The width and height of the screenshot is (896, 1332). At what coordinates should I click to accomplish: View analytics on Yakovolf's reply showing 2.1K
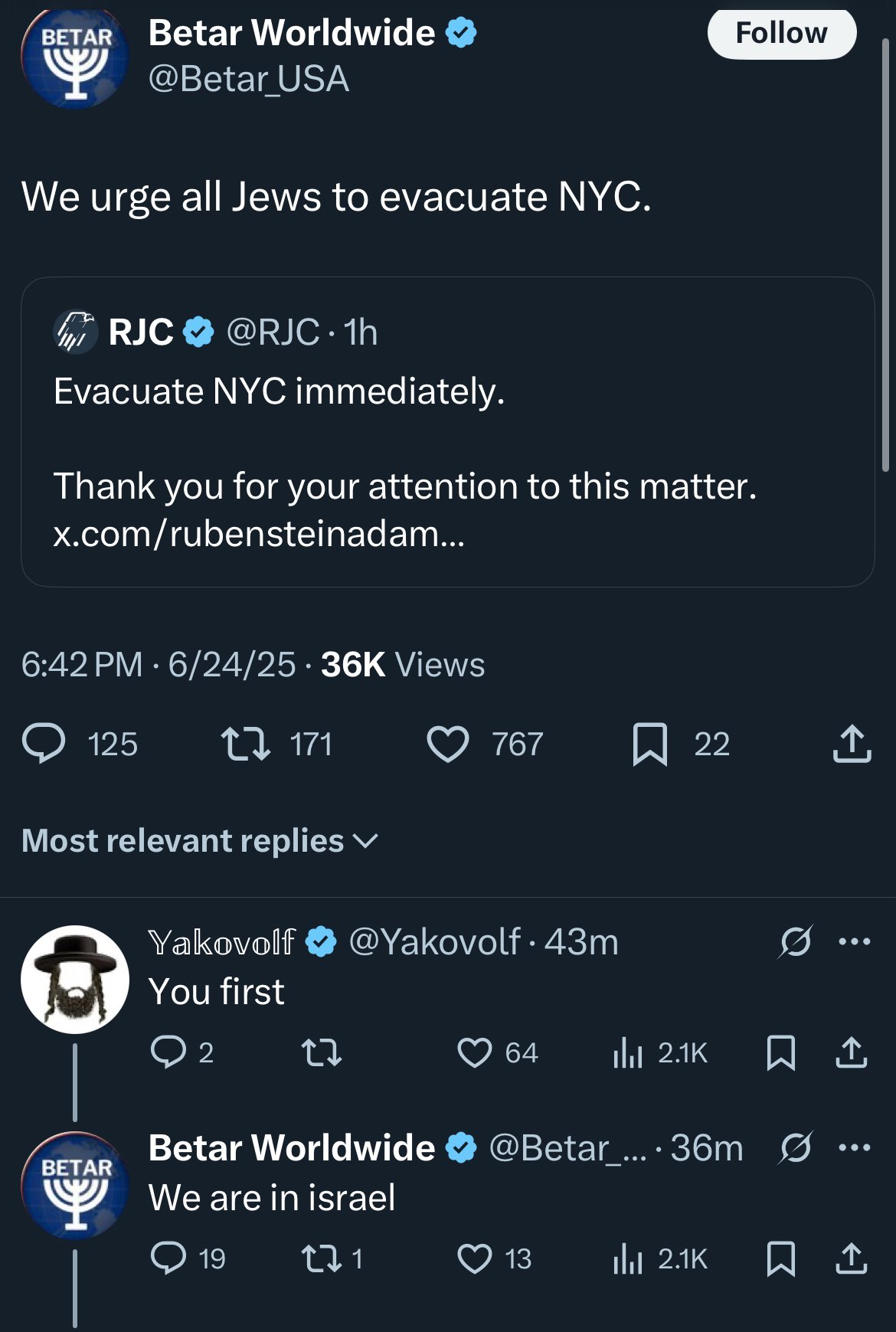tap(628, 1053)
